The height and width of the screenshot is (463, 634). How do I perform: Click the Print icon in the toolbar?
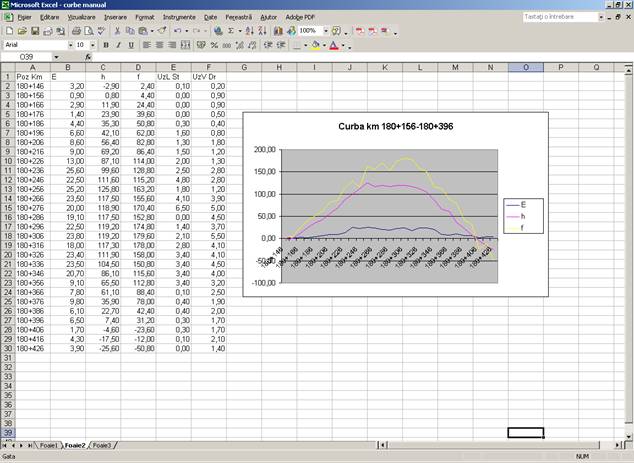coord(76,32)
